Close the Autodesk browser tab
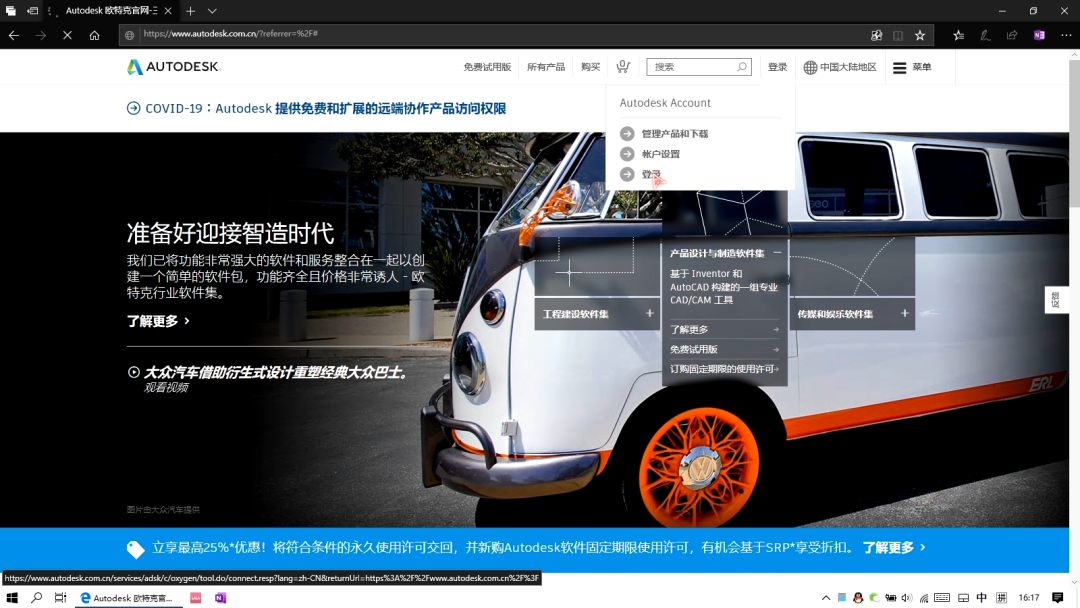Image resolution: width=1080 pixels, height=608 pixels. coord(168,11)
